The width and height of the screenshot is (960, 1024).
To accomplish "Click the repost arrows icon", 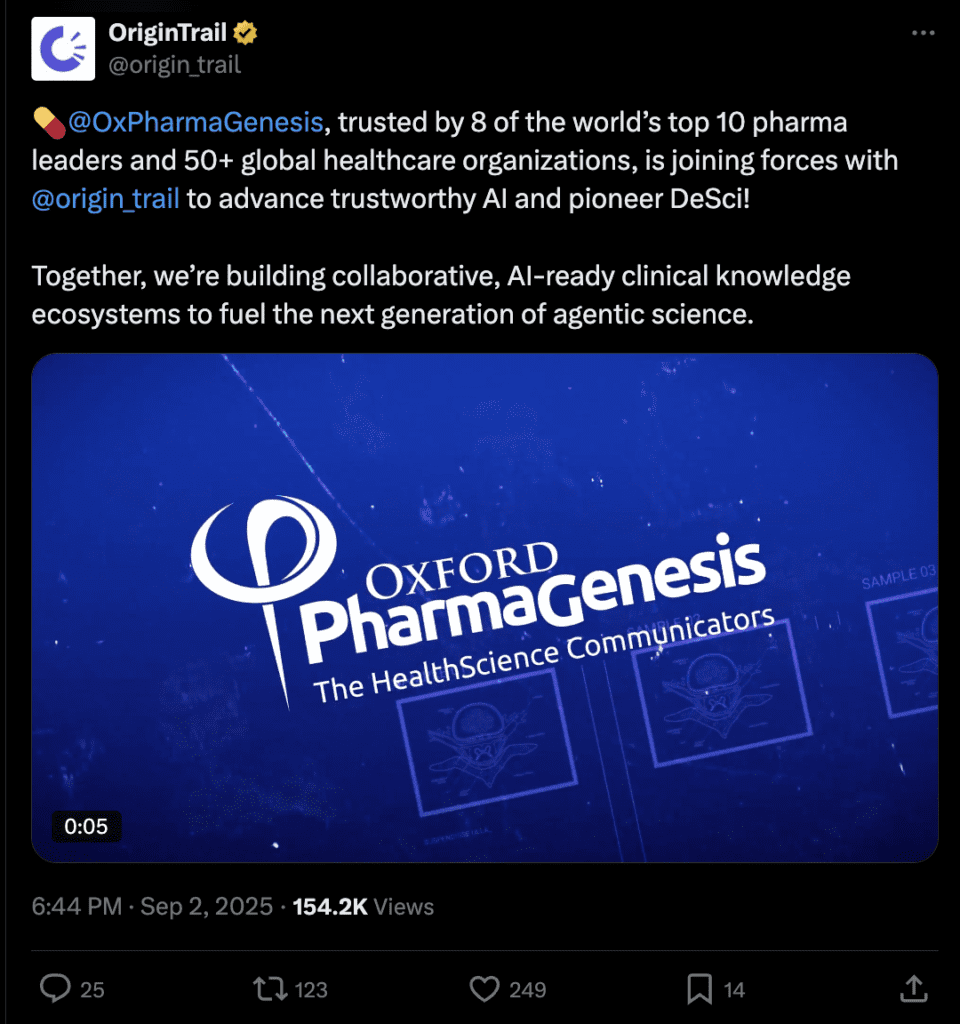I will 269,989.
